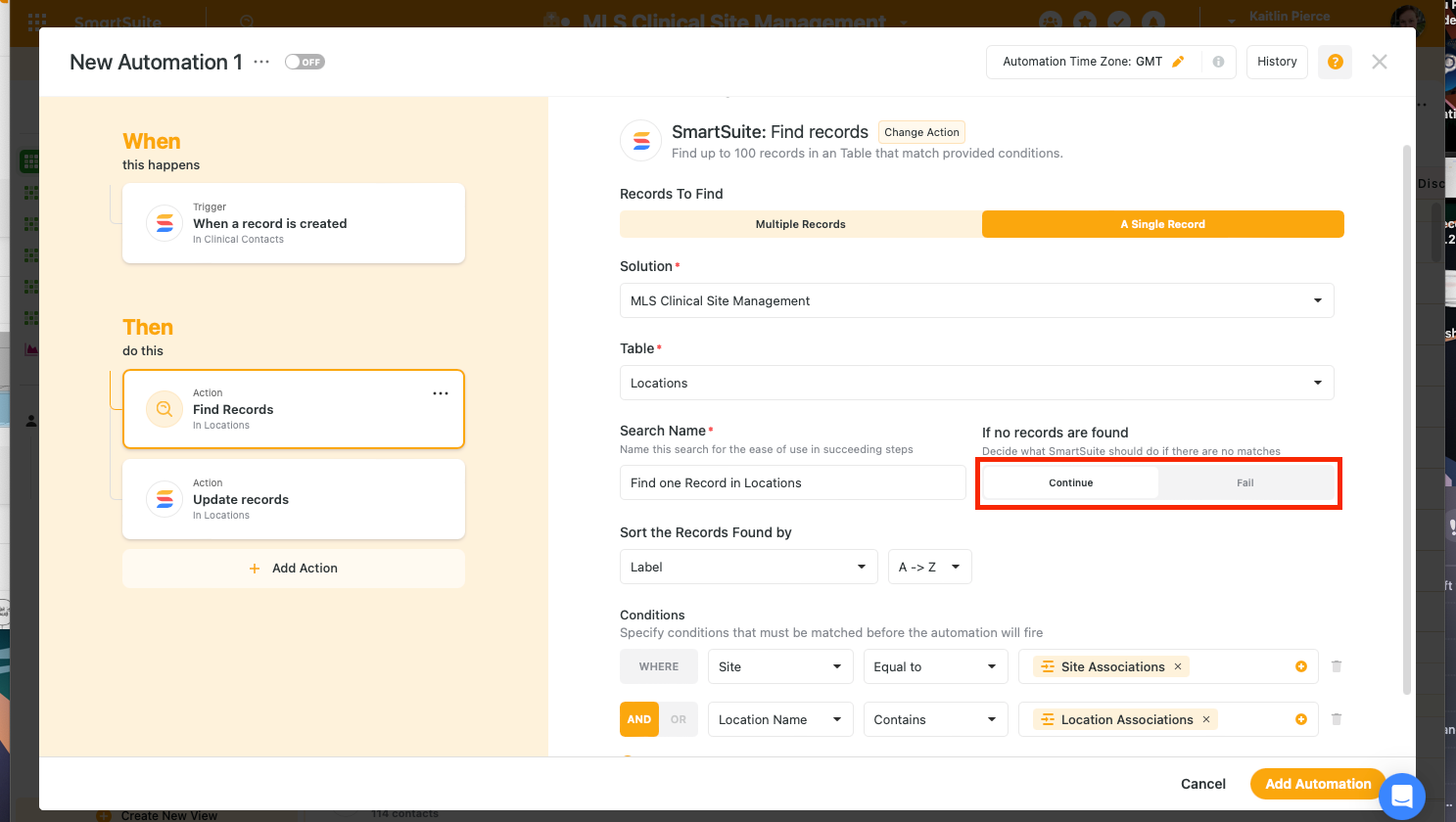Screen dimensions: 1456x822
Task: Toggle the automation OFF switch on
Action: click(305, 62)
